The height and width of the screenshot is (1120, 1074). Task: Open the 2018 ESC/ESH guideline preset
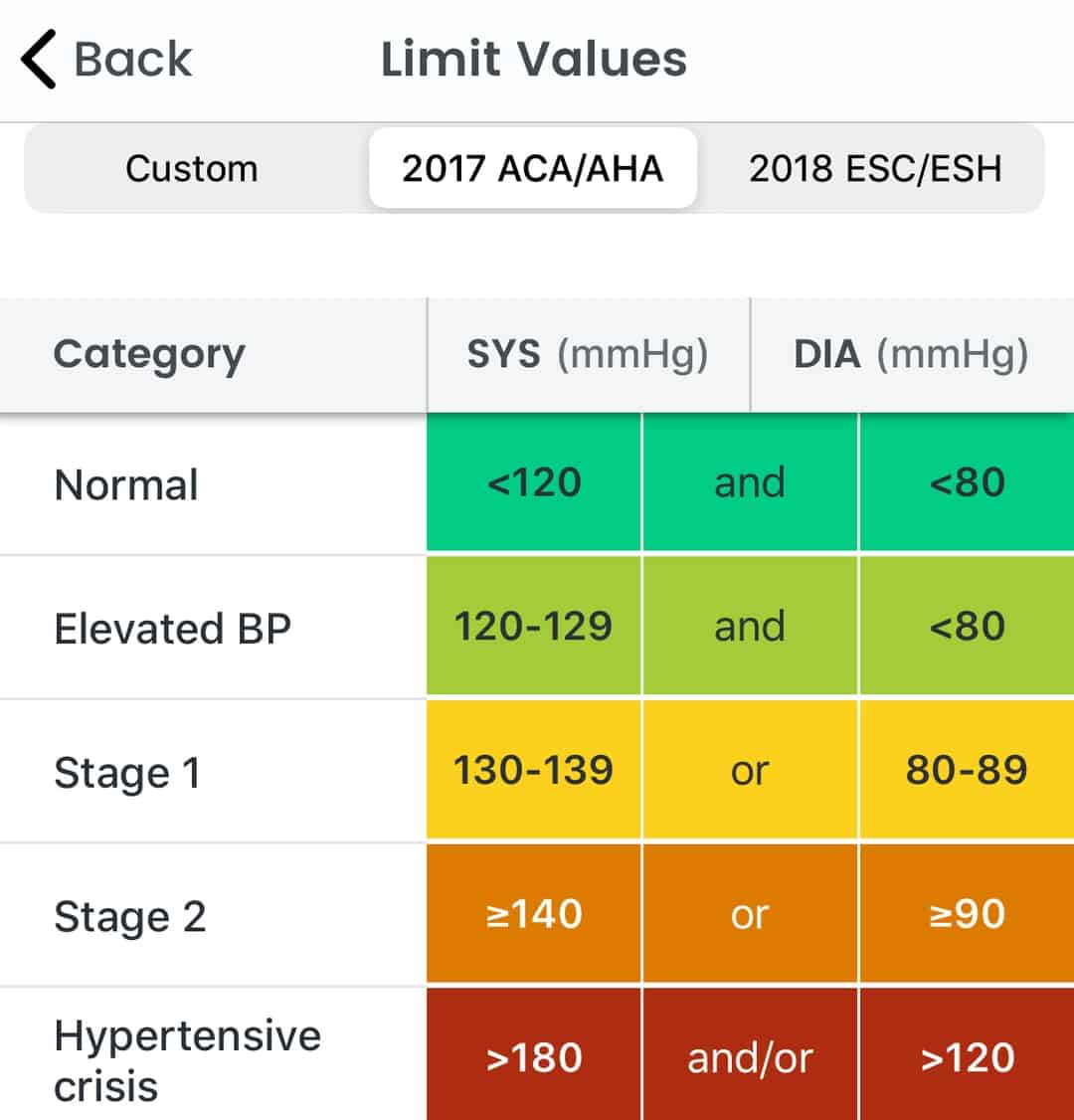875,168
